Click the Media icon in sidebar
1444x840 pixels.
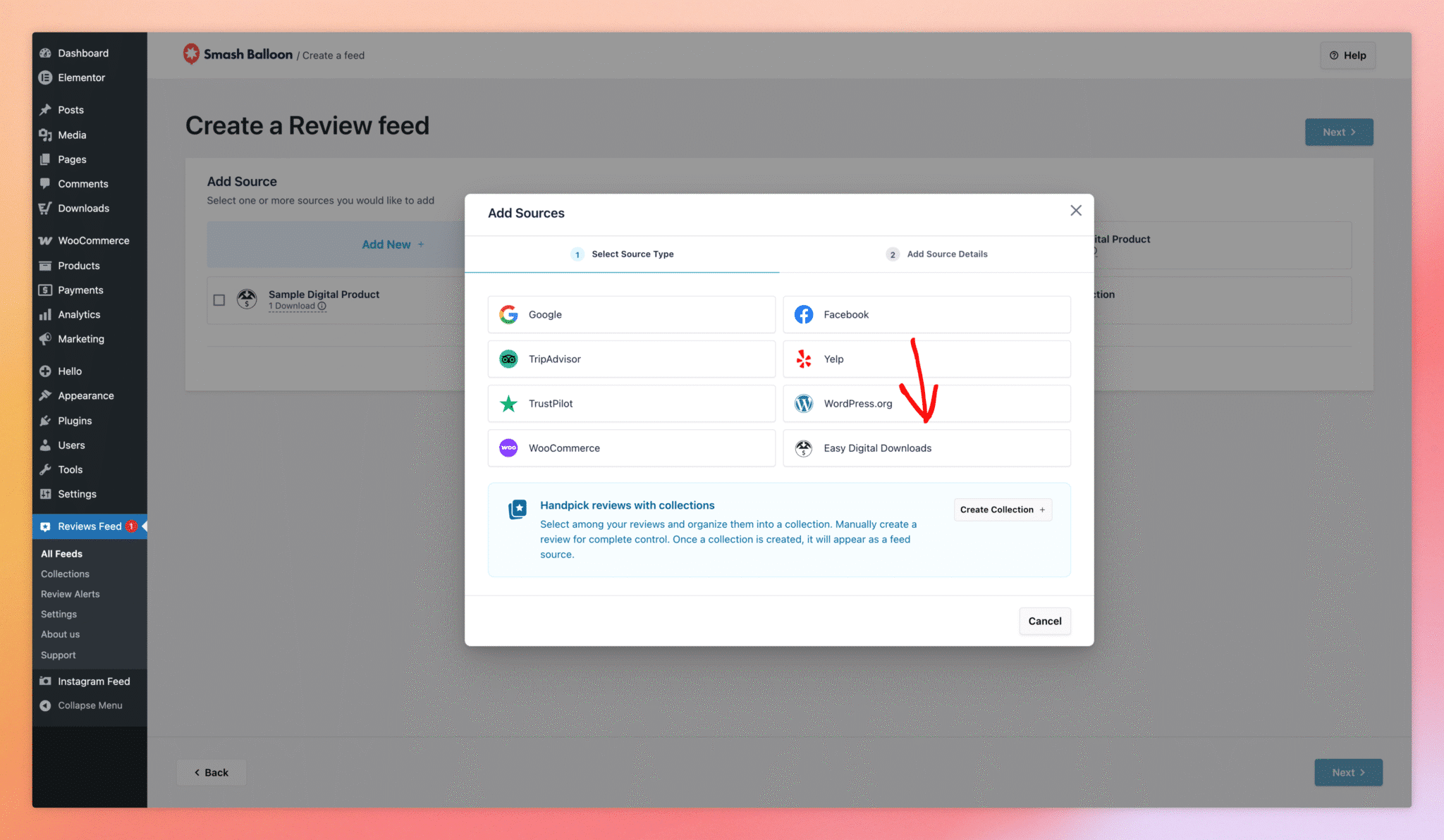[45, 135]
